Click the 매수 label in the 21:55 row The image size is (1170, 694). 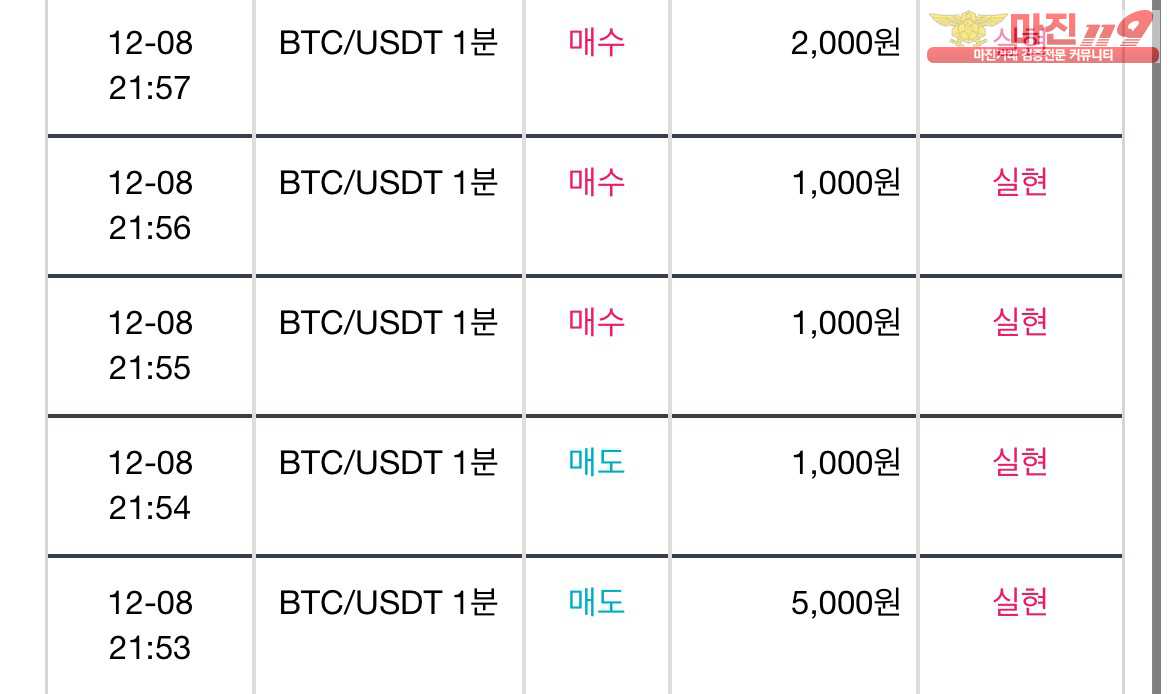(596, 322)
